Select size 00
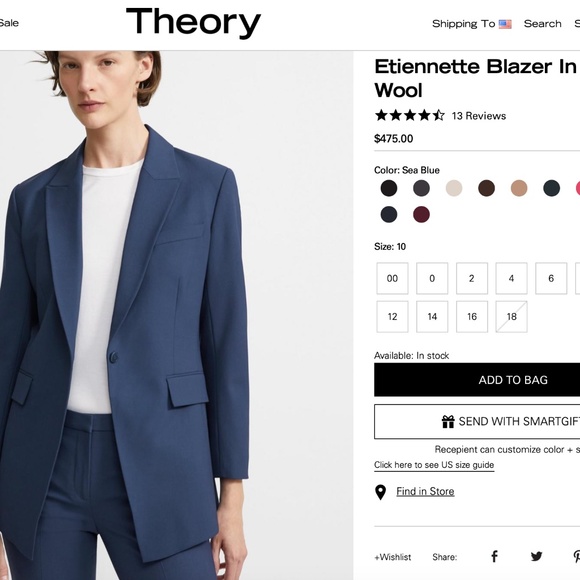Image resolution: width=580 pixels, height=580 pixels. [392, 279]
